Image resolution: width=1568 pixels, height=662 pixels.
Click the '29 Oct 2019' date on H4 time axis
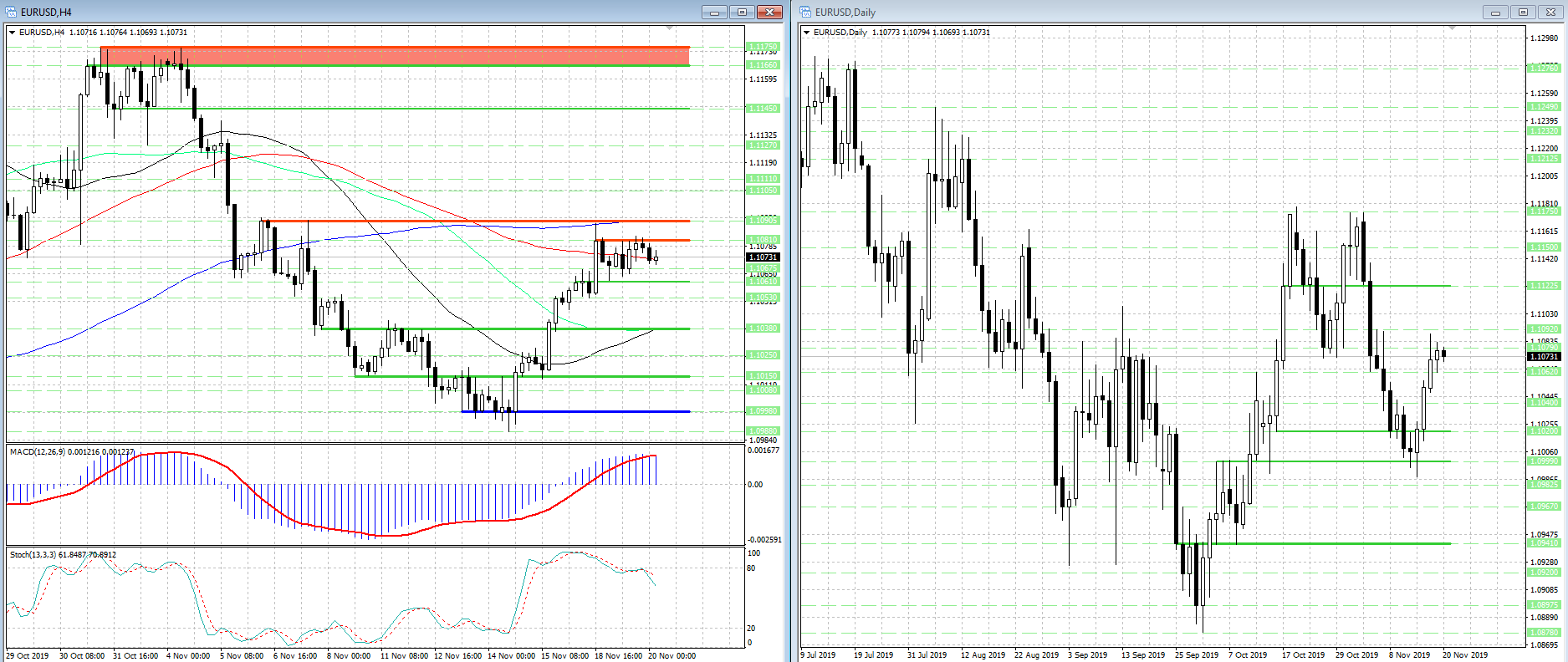click(x=28, y=655)
